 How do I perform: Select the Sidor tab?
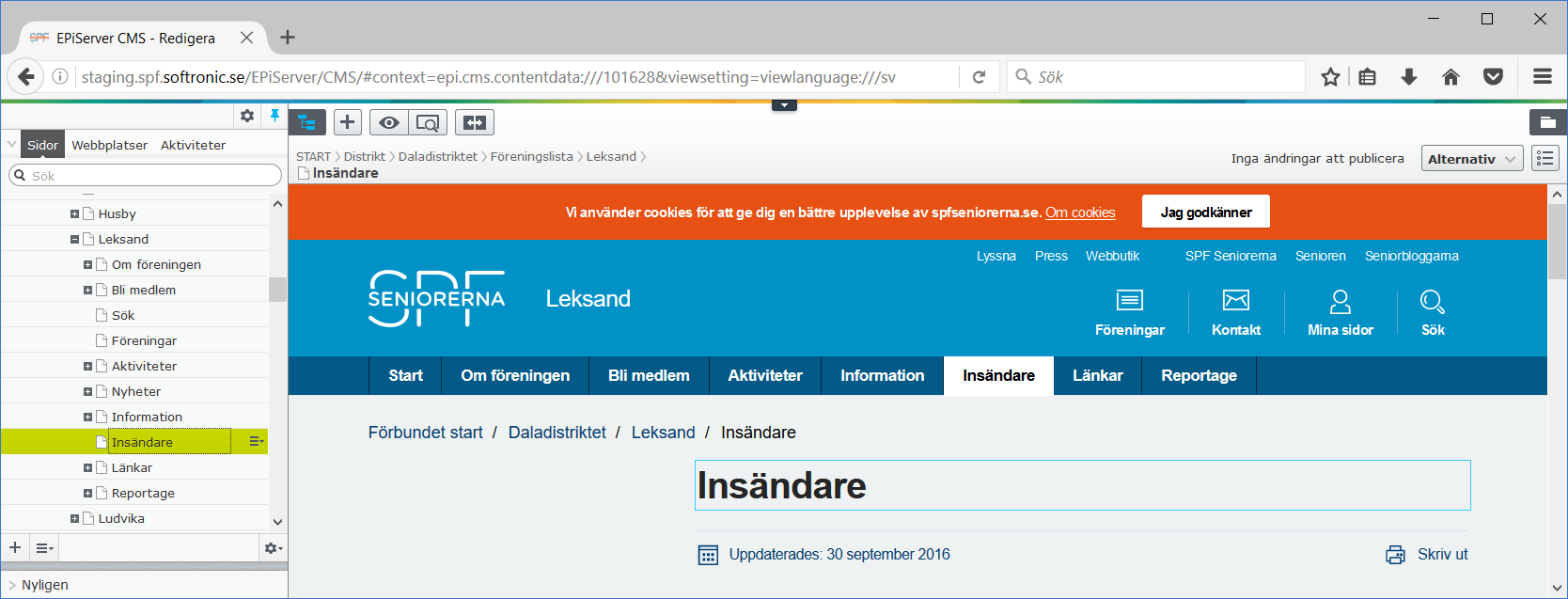point(42,145)
